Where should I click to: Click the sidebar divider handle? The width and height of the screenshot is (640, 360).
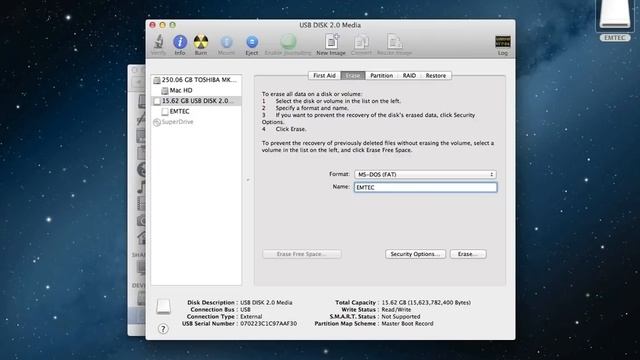coord(248,180)
